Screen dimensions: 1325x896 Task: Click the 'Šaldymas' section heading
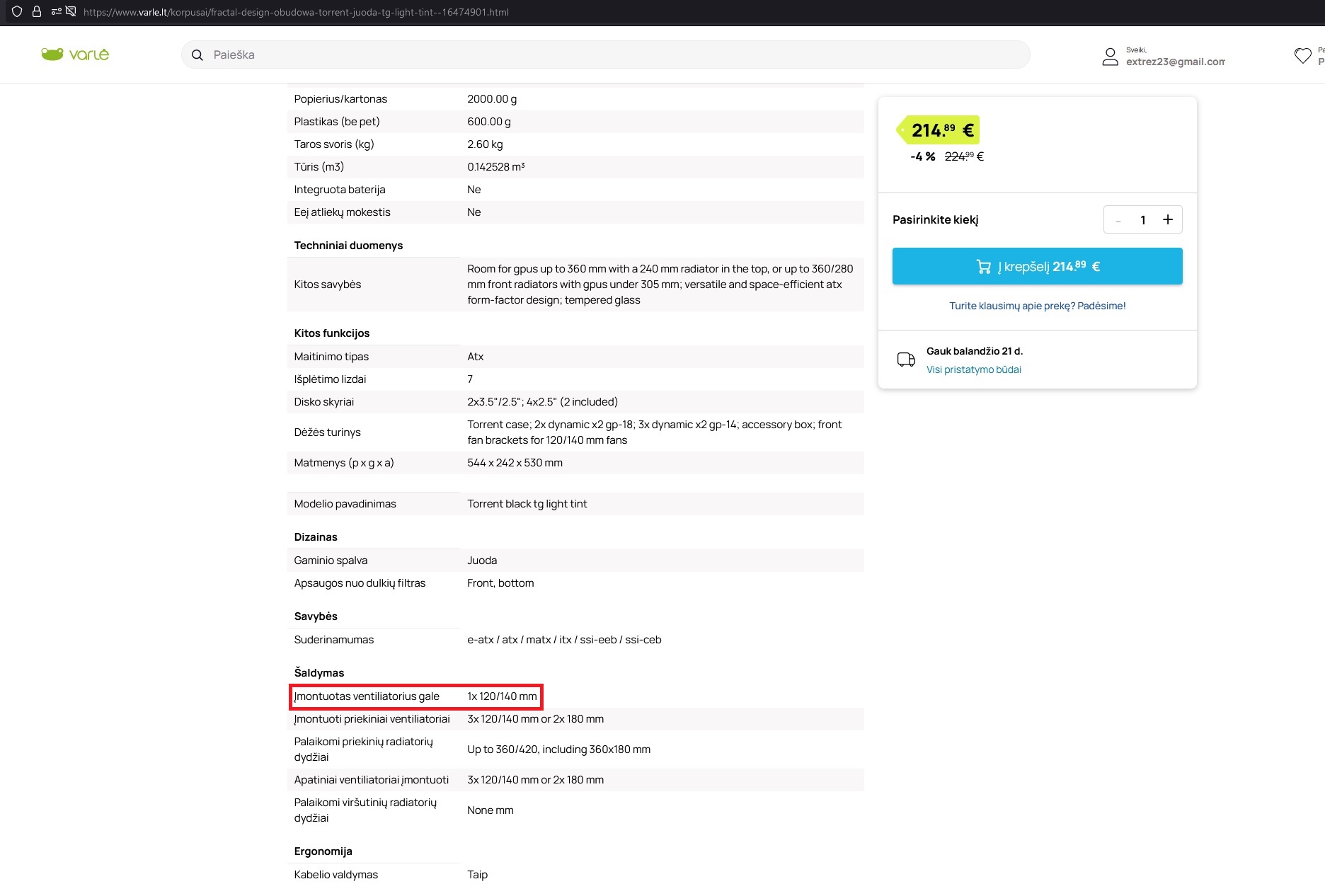[x=319, y=673]
